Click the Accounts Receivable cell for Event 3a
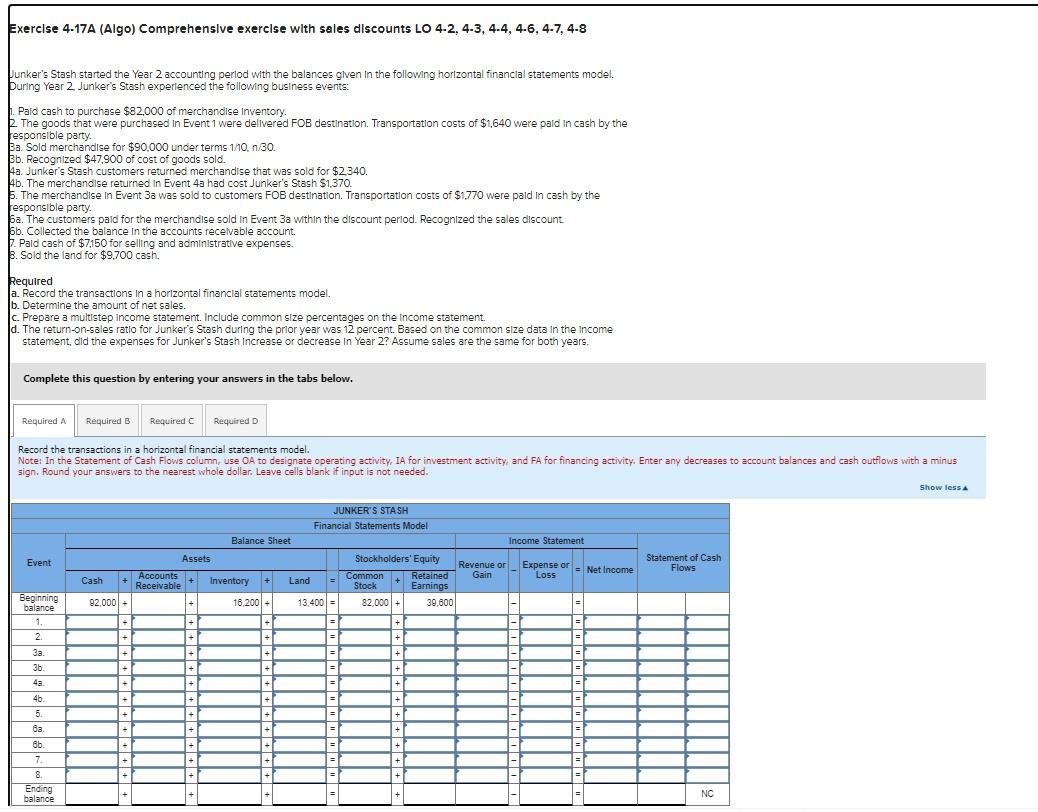The width and height of the screenshot is (1038, 812). (x=155, y=653)
